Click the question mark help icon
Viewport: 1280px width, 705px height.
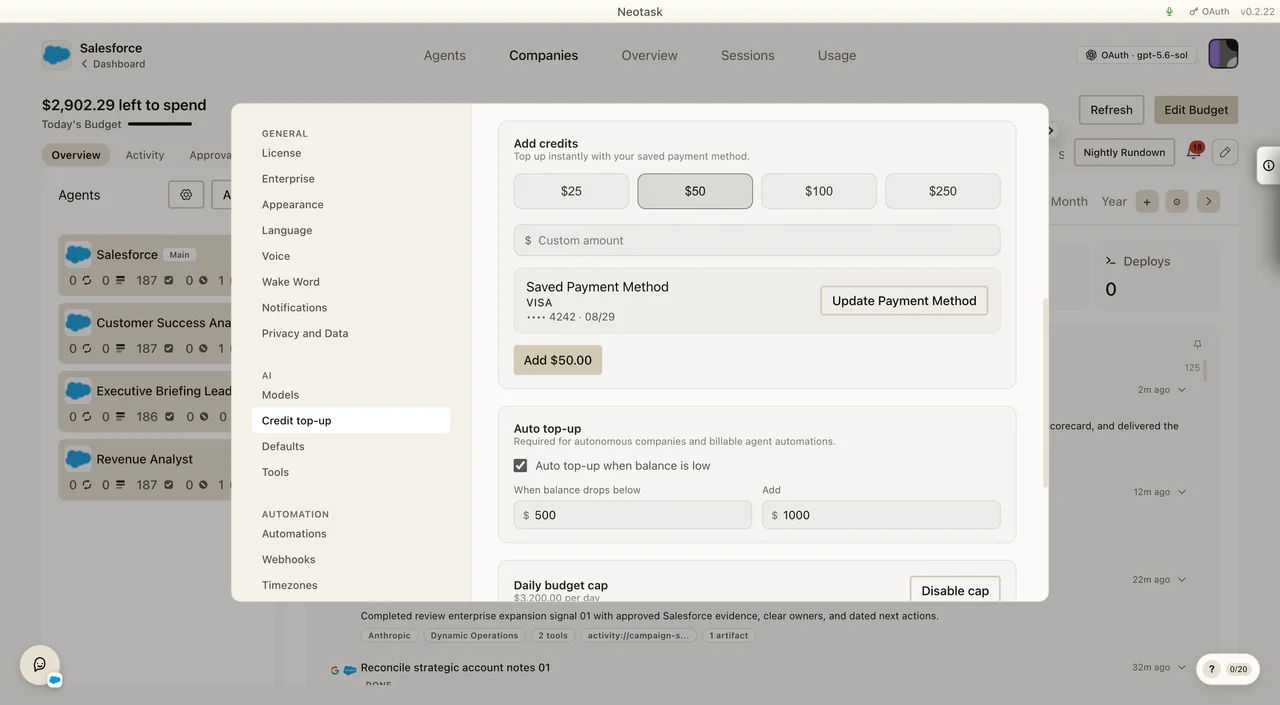[1212, 669]
